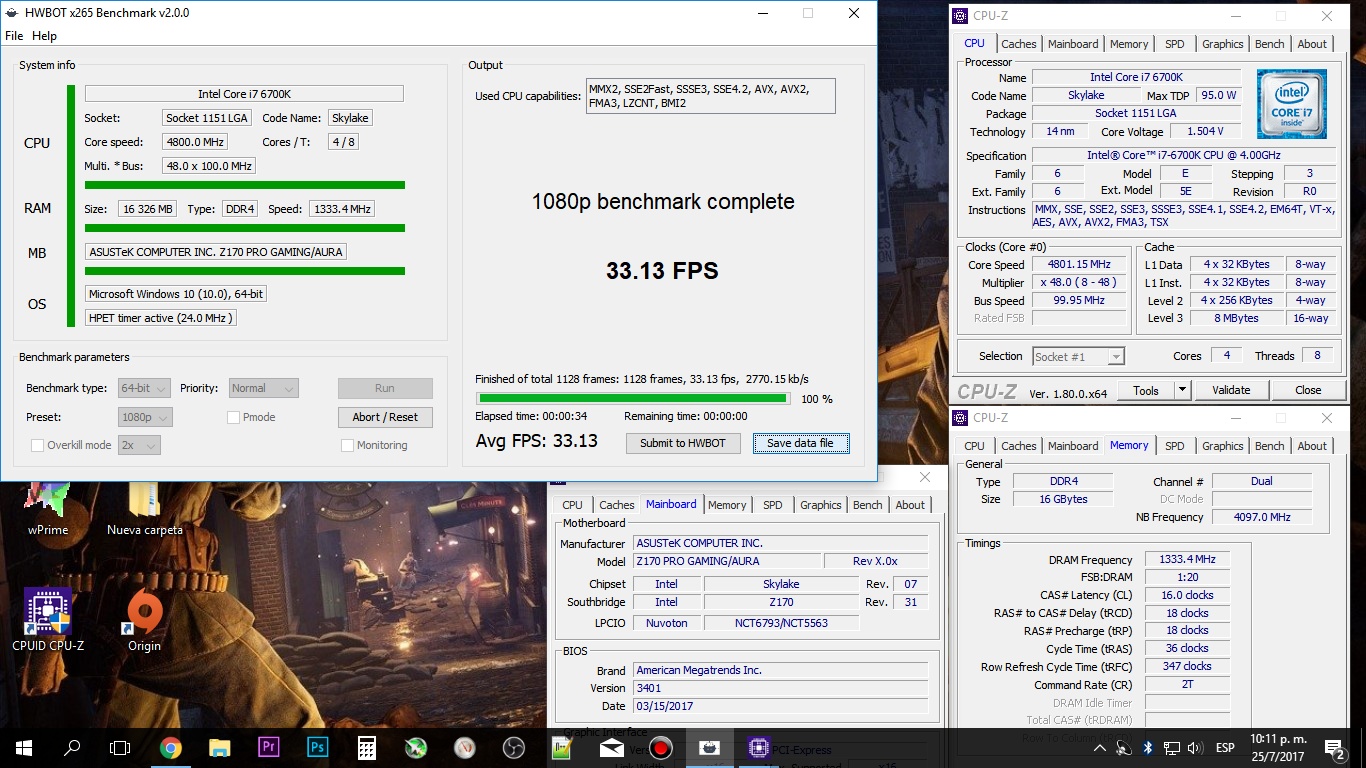This screenshot has width=1366, height=768.
Task: Click the HWBOT x265 window title icon
Action: (11, 13)
